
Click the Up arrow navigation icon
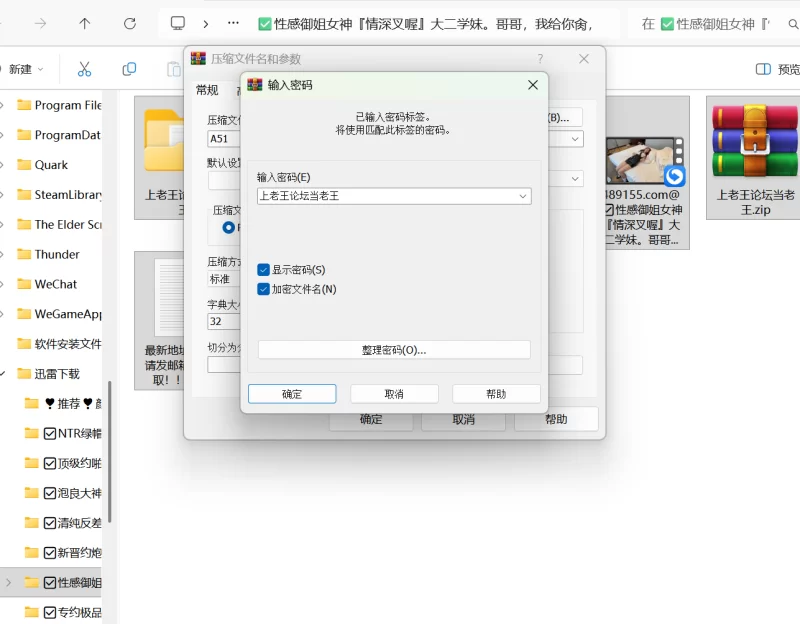coord(85,23)
